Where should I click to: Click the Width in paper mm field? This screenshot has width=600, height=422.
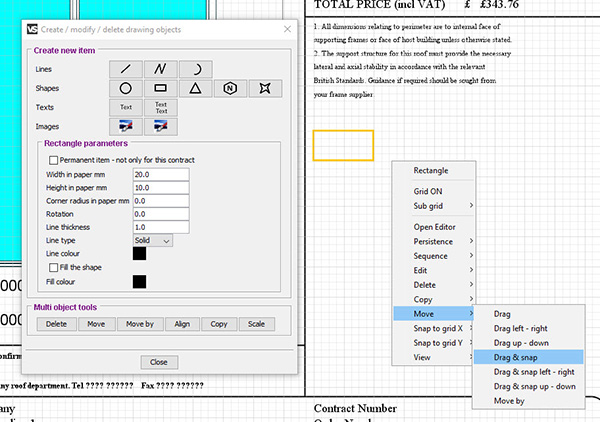tap(161, 174)
